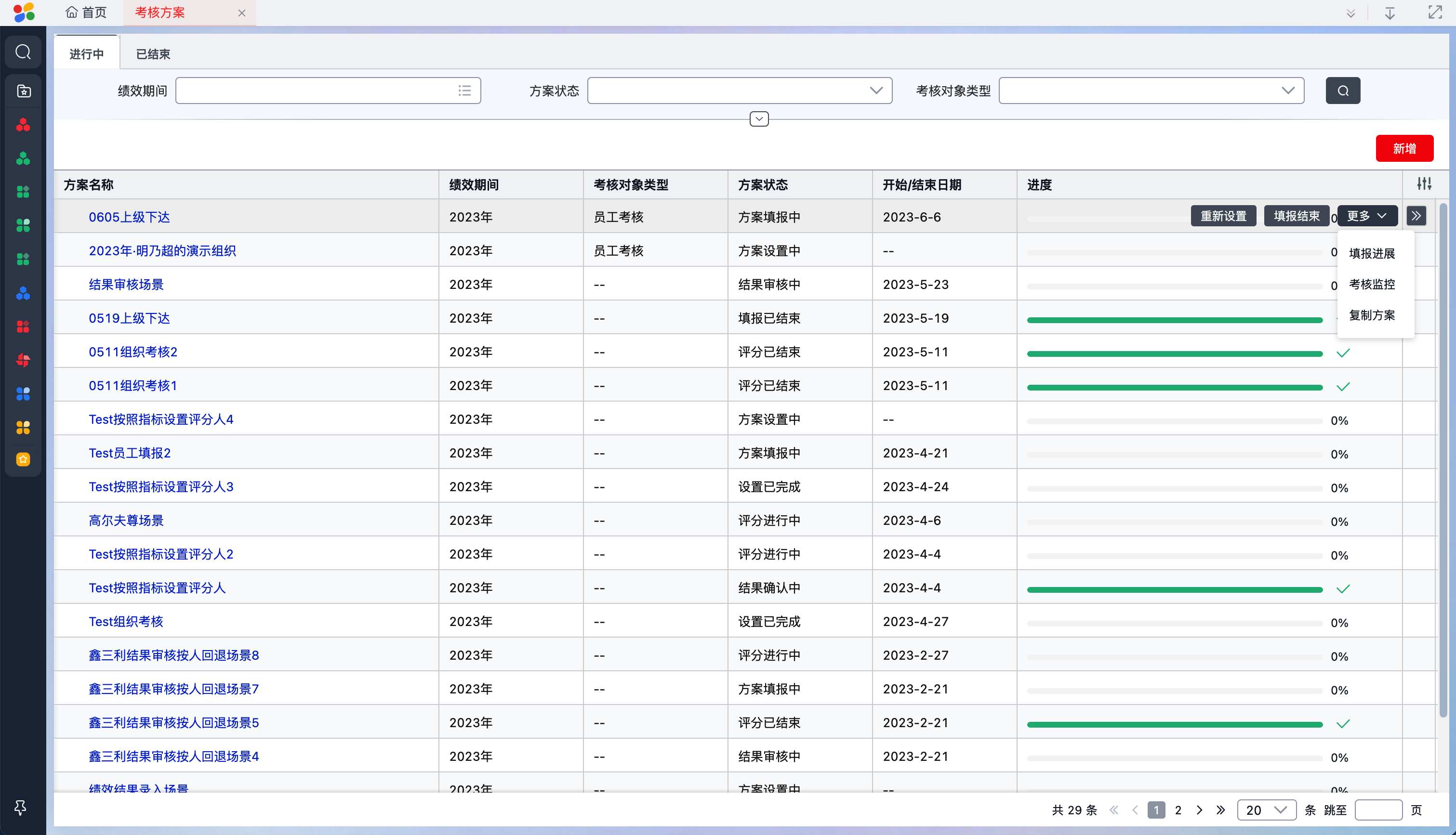Image resolution: width=1456 pixels, height=835 pixels.
Task: Open the 更多 dropdown button
Action: (x=1367, y=216)
